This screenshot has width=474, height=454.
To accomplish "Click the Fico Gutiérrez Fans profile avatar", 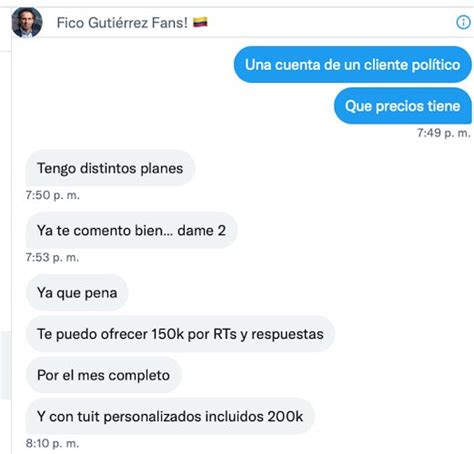I will [27, 22].
